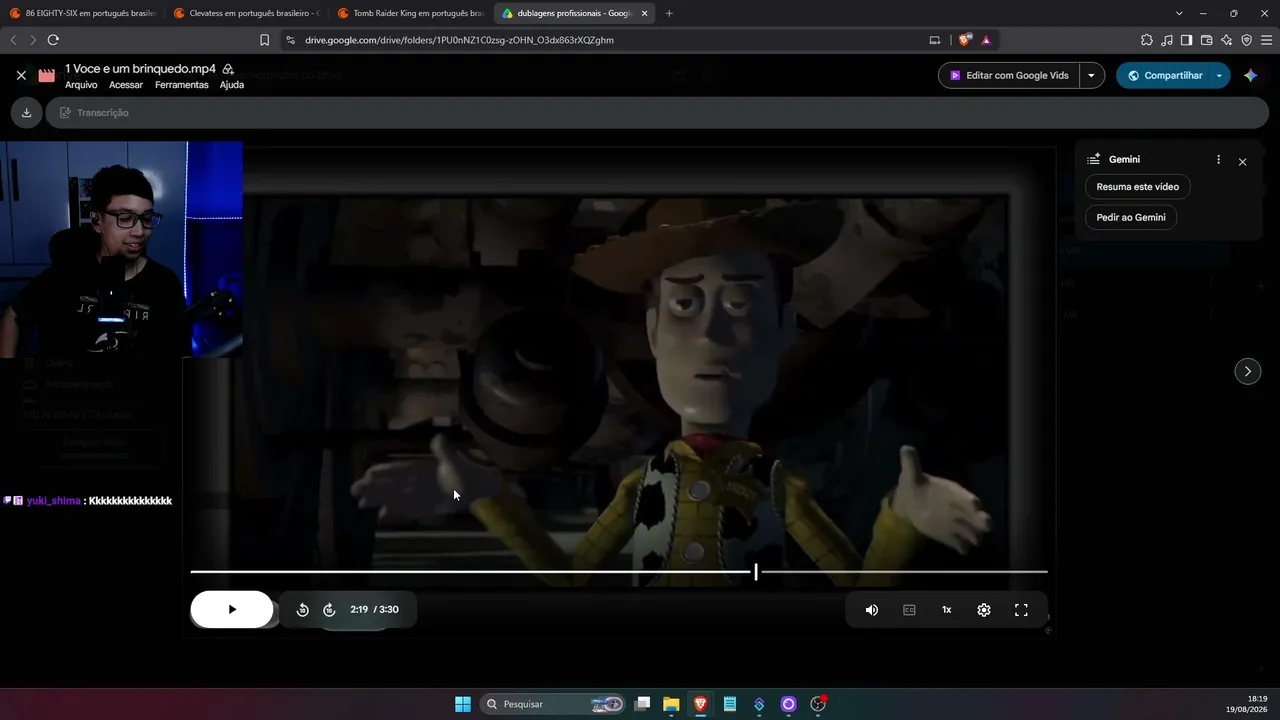Open browser extensions puzzle icon
The image size is (1280, 720).
coord(1147,40)
